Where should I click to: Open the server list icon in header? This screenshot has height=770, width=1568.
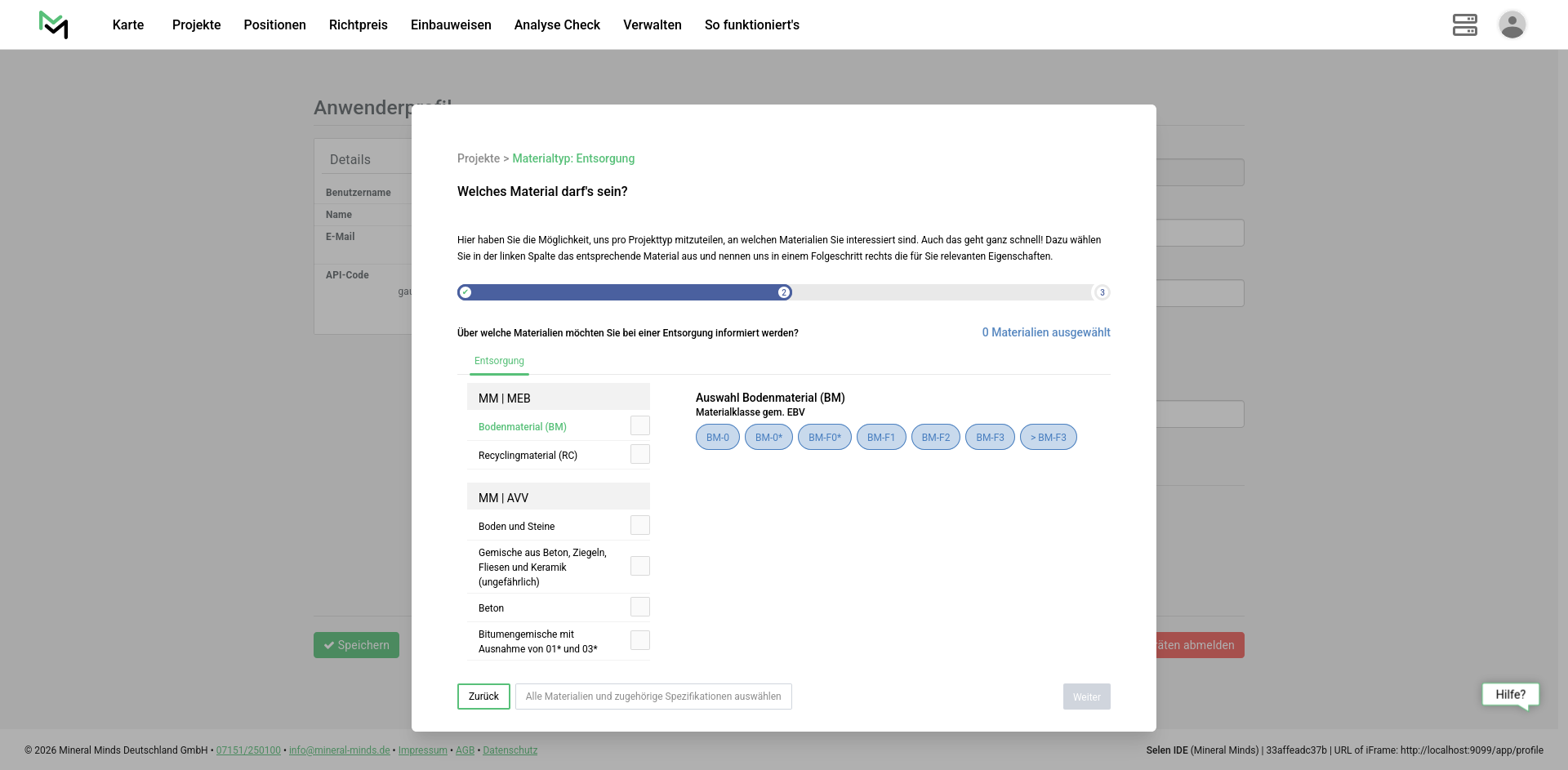[1464, 24]
